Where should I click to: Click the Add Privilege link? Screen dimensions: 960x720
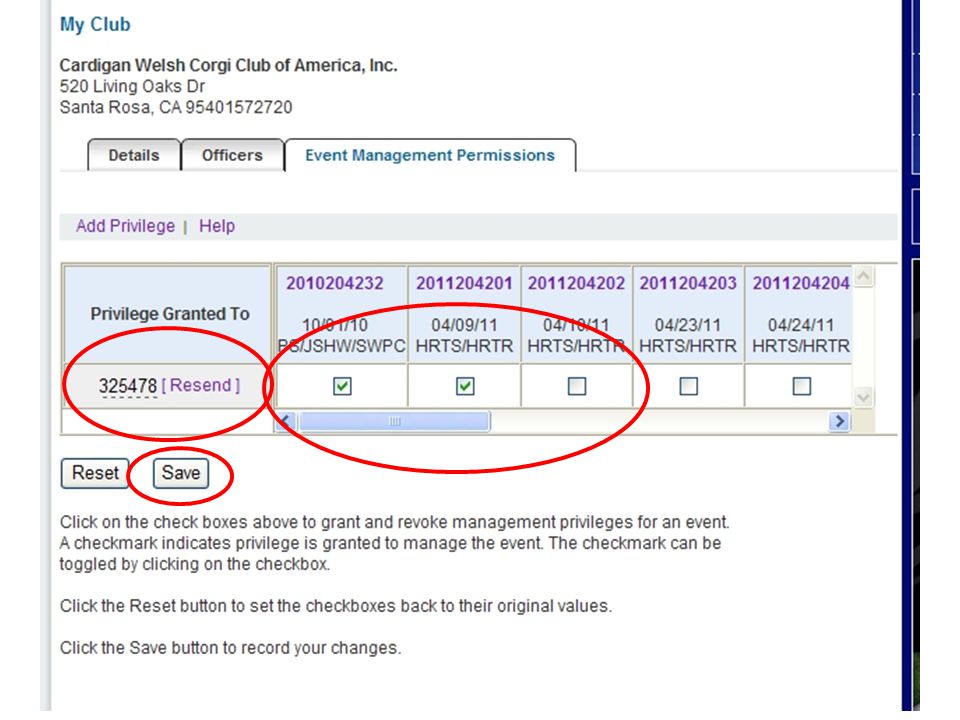coord(126,226)
